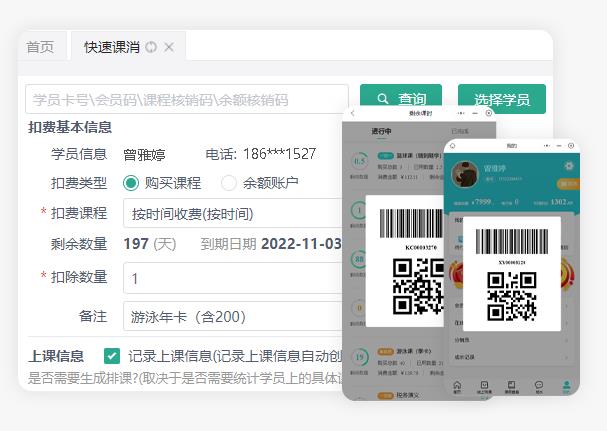
Task: Open more options in 剩余课时 phone screen
Action: click(461, 113)
